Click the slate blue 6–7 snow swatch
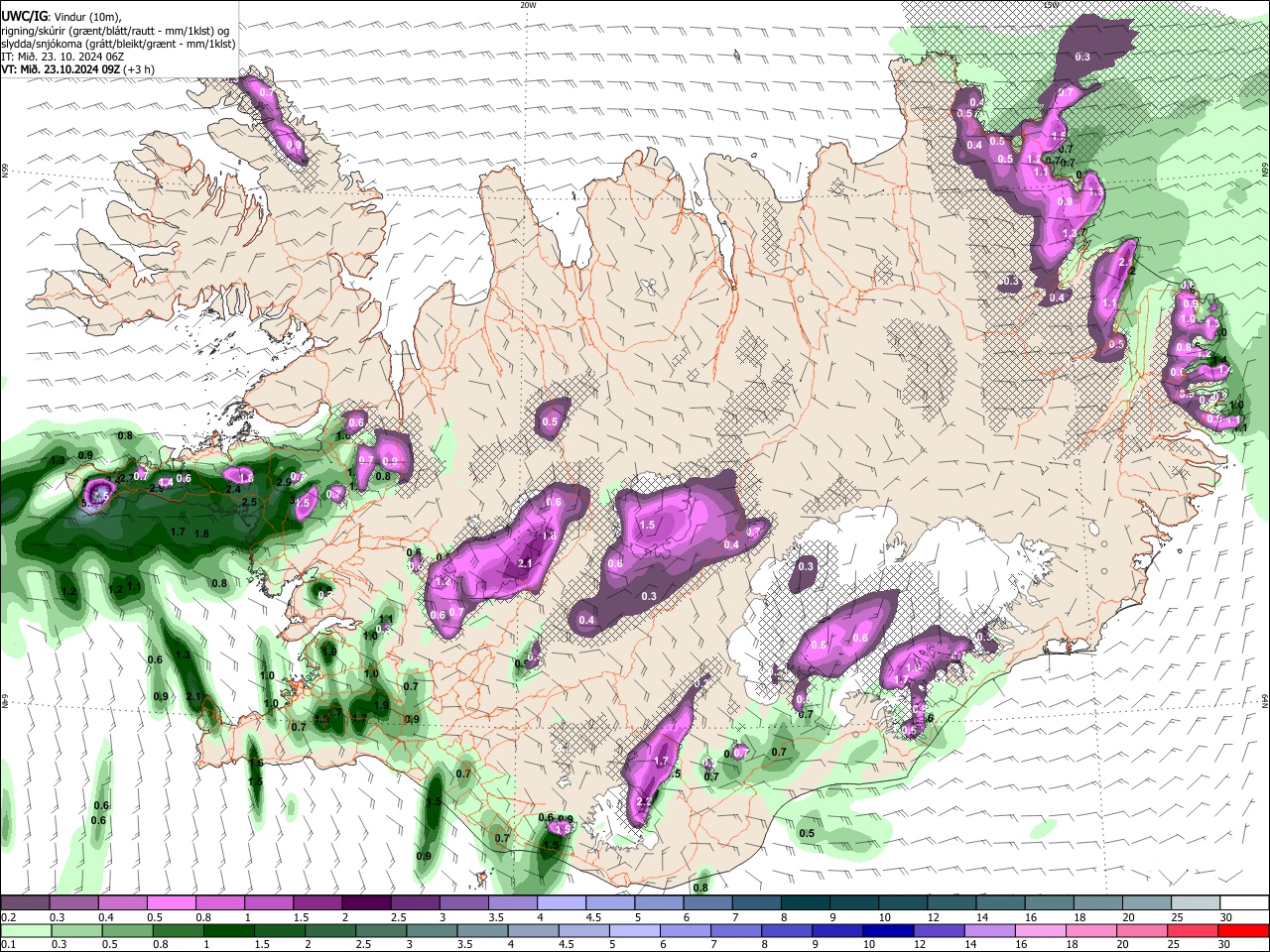Viewport: 1270px width, 952px height. (706, 903)
